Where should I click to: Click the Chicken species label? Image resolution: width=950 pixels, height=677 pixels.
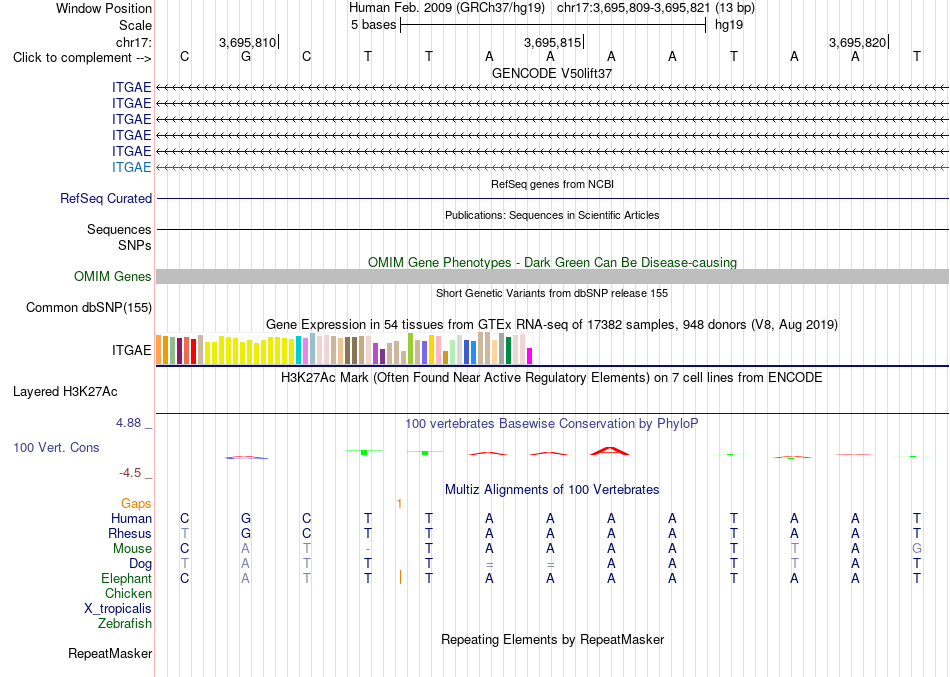(128, 593)
